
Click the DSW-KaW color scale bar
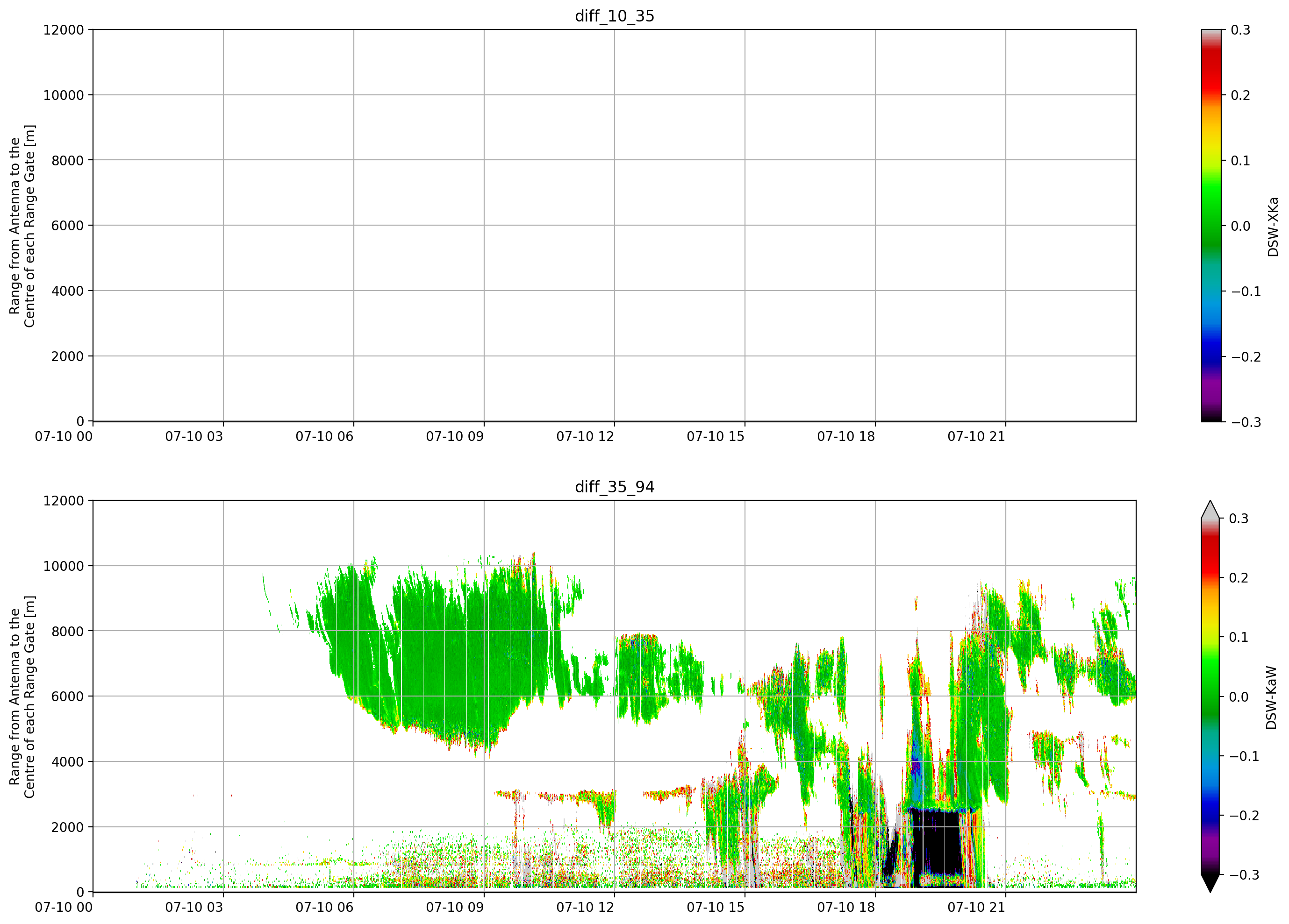click(x=1210, y=696)
